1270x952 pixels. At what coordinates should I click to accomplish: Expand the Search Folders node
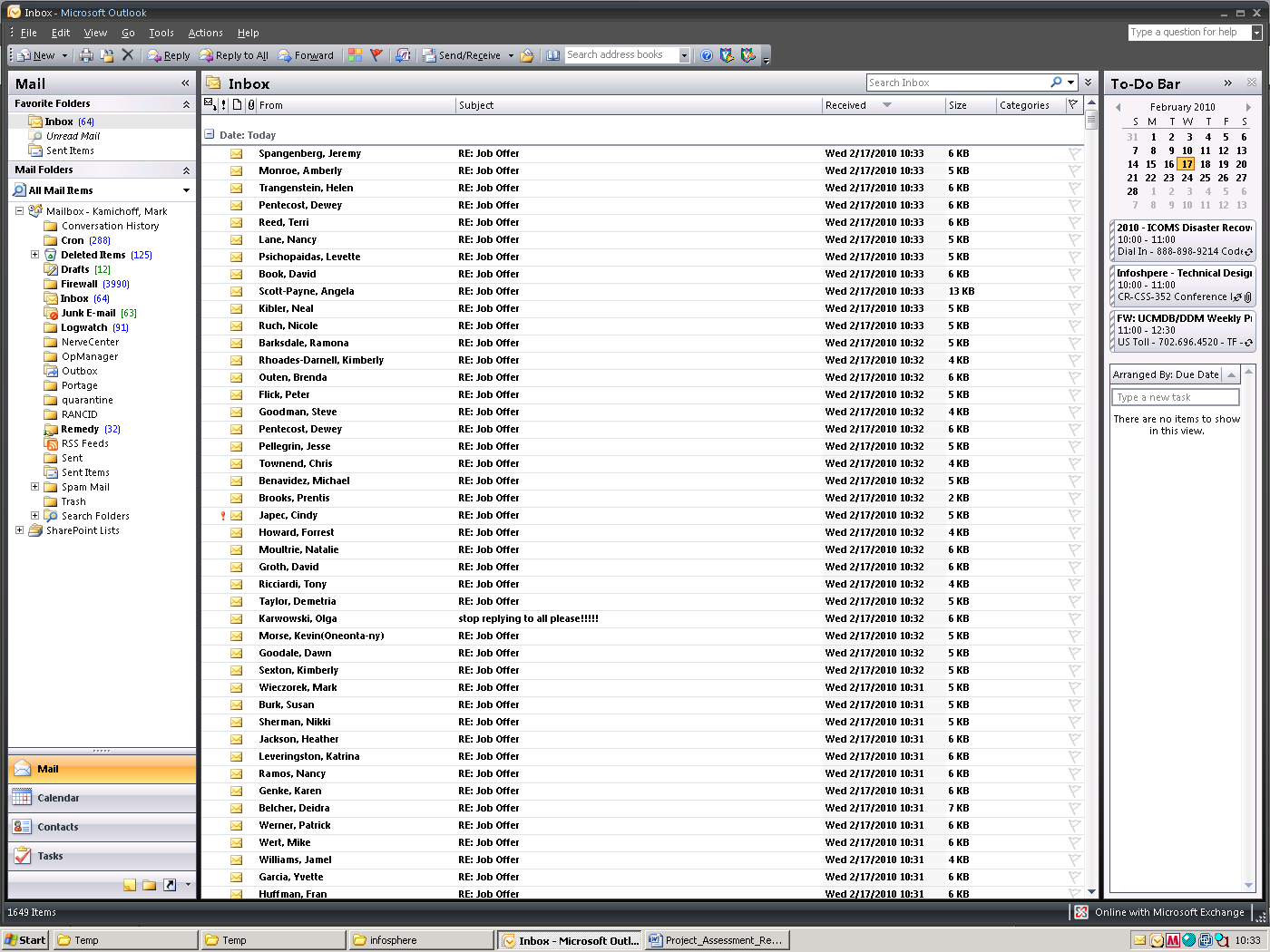click(x=34, y=516)
